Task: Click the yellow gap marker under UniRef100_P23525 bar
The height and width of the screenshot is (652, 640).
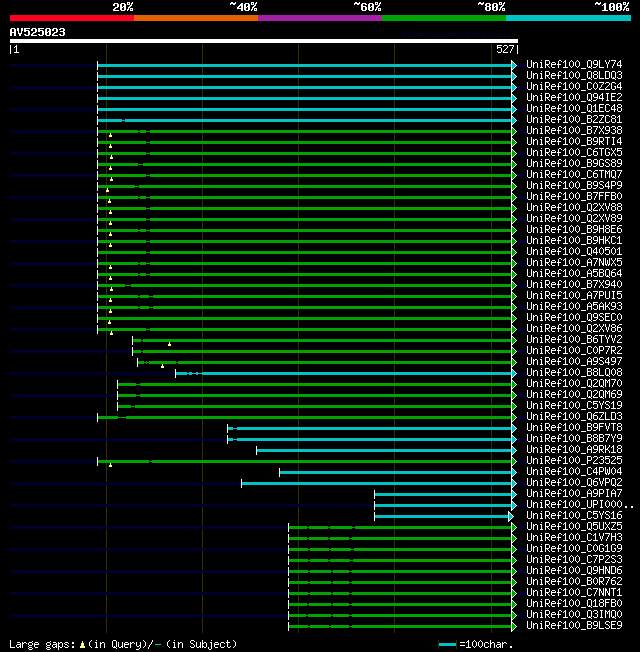Action: tap(110, 465)
